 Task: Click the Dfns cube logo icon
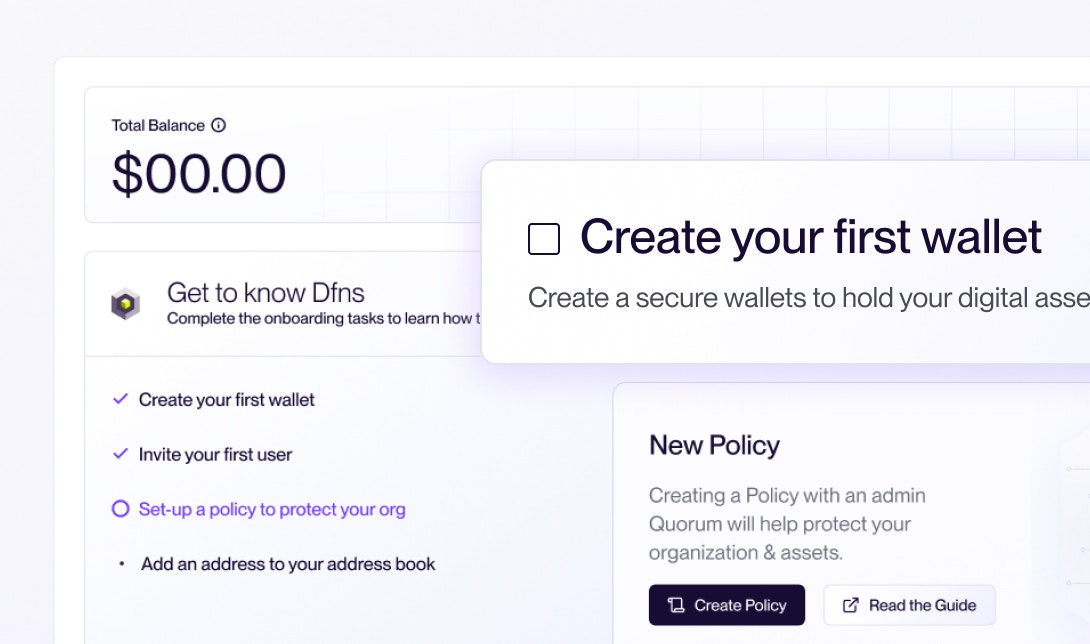pos(125,303)
